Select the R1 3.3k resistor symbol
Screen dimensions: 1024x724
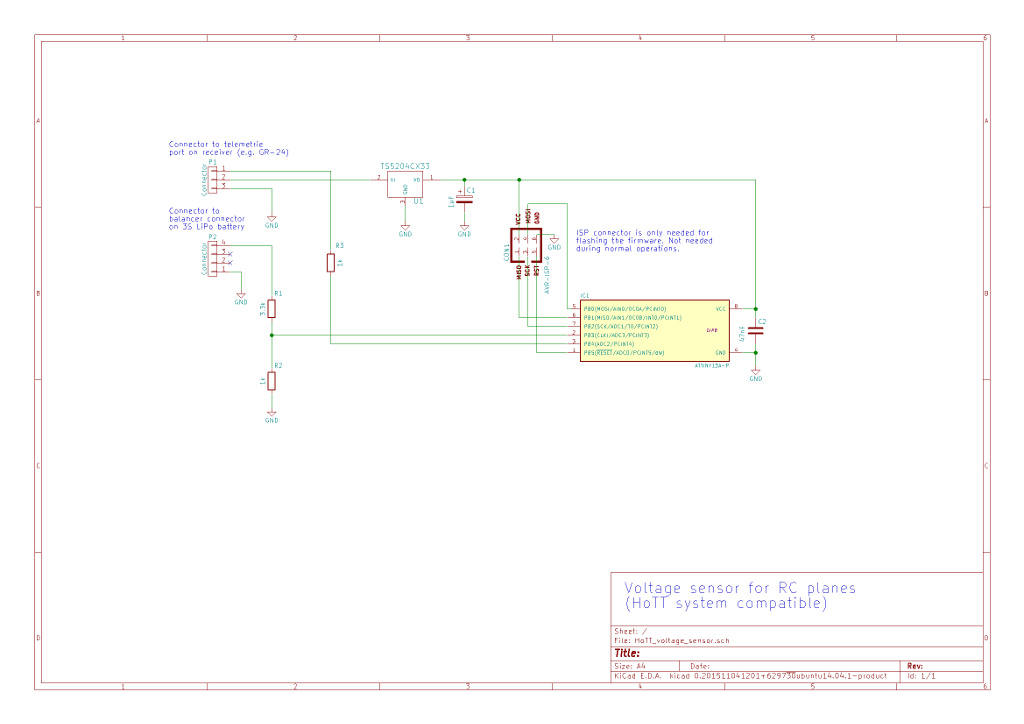[x=272, y=309]
